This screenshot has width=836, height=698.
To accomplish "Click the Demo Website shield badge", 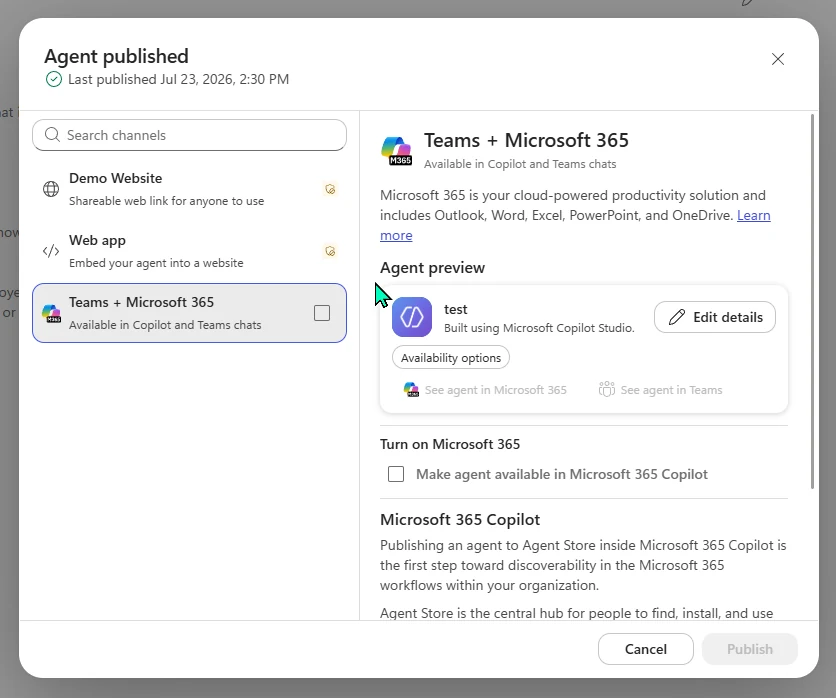I will (330, 189).
